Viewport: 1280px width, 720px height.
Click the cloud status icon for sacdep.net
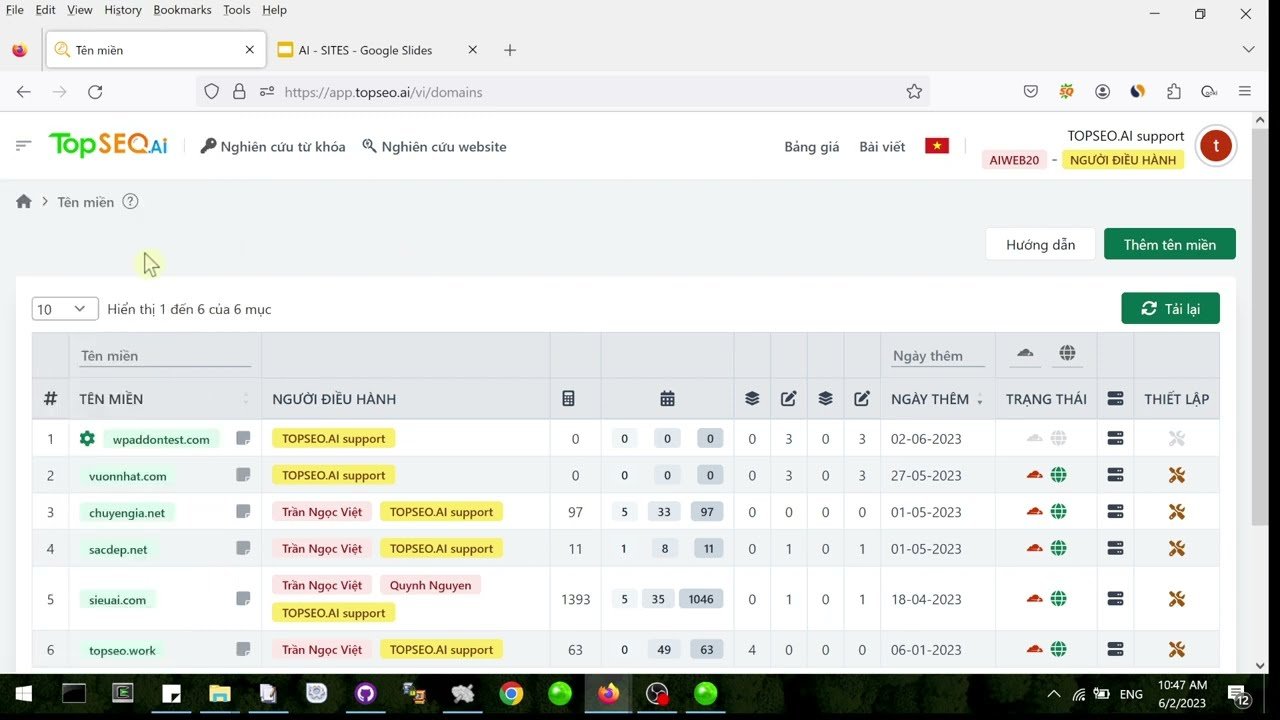tap(1035, 548)
